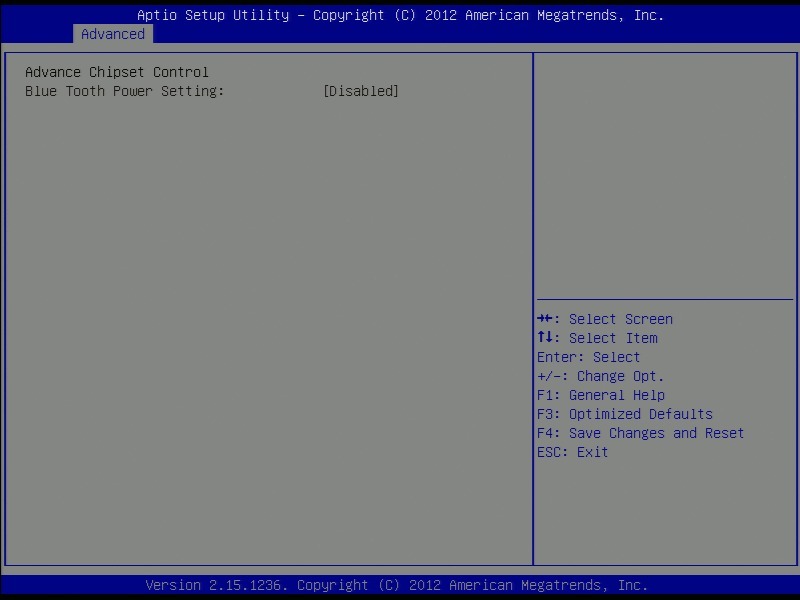
Task: Click the Version 2.15.1236 footer text
Action: [217, 585]
